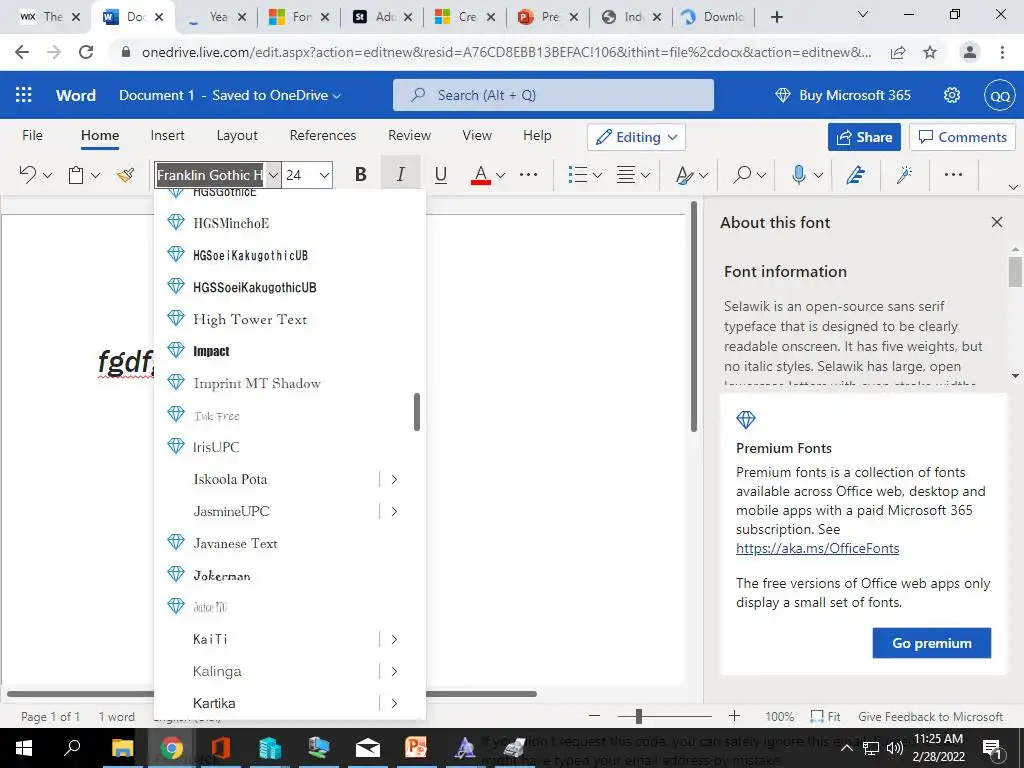Expand the alignment dropdown arrow

click(645, 175)
